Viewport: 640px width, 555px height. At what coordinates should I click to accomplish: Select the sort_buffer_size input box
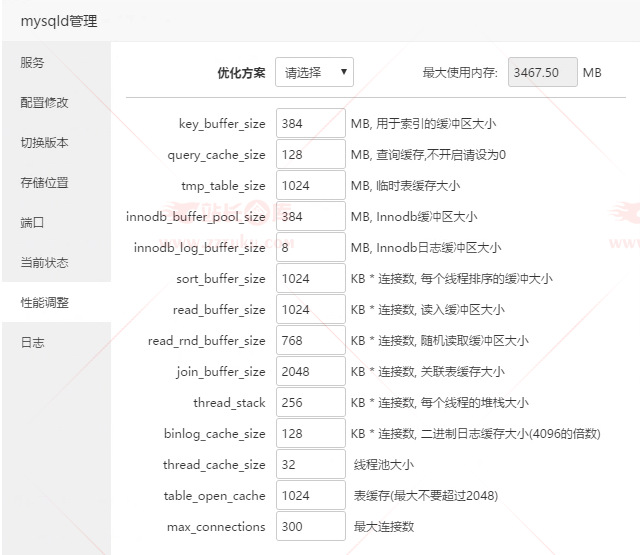310,279
